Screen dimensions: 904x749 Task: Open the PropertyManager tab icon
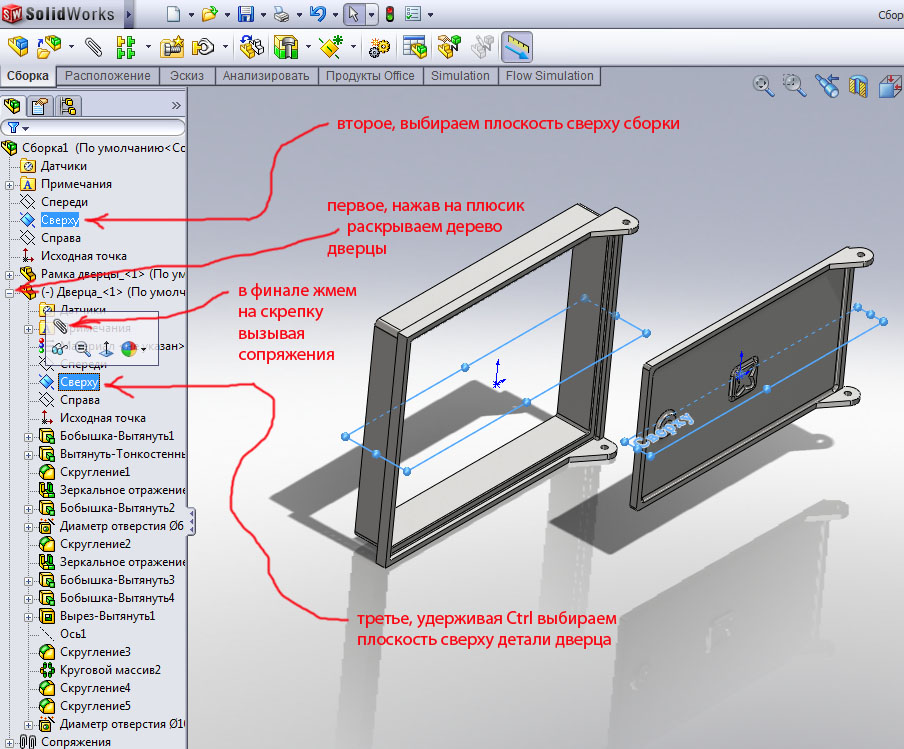(x=40, y=105)
